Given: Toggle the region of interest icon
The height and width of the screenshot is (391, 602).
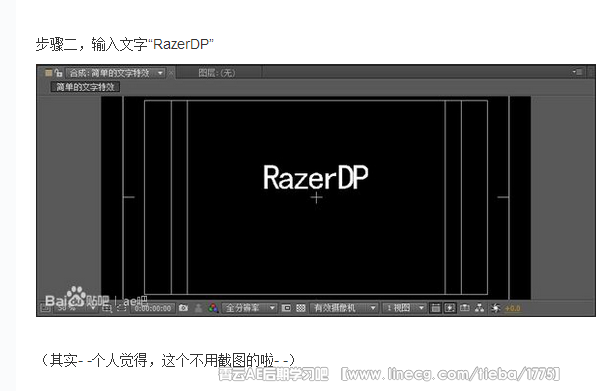Looking at the screenshot, I should [286, 308].
